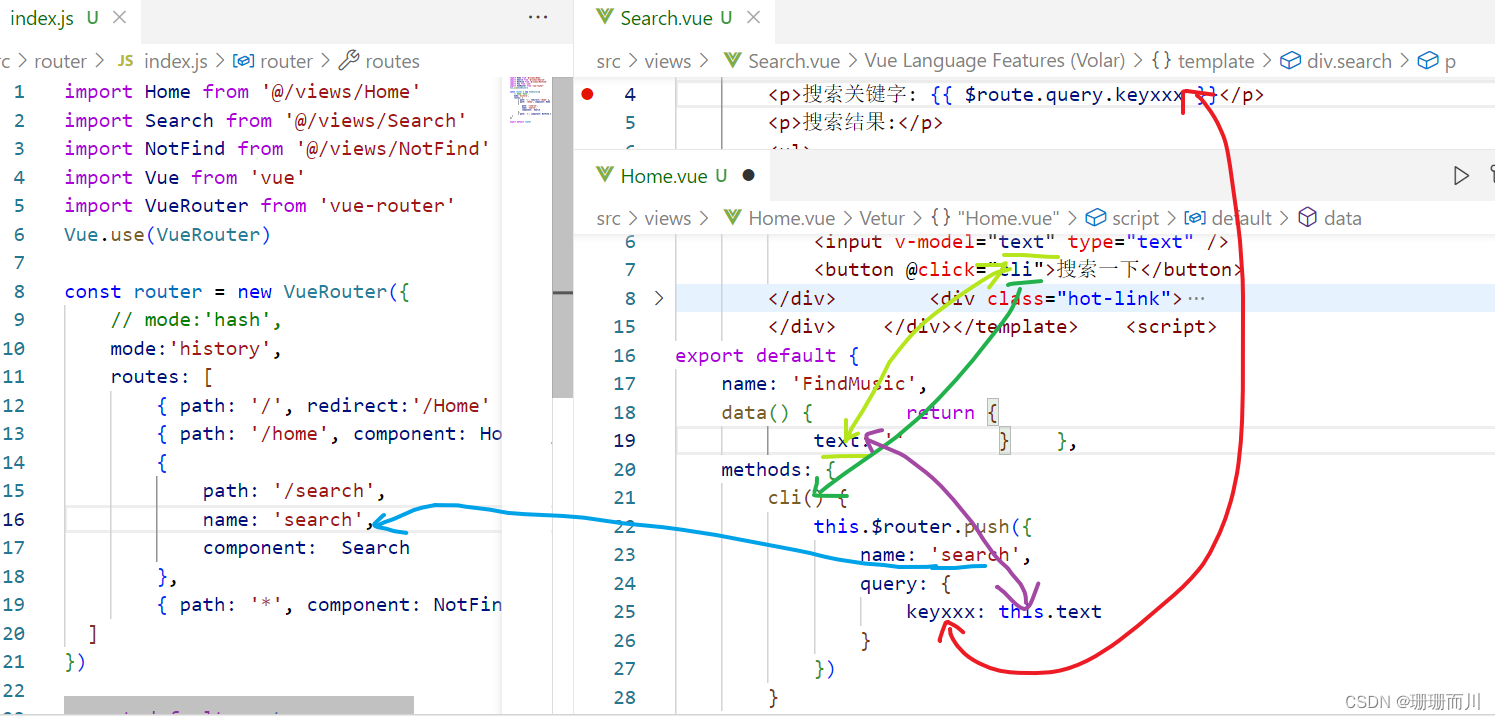This screenshot has width=1495, height=720.
Task: Click wrench icon beside routes breadcrumb
Action: click(349, 61)
